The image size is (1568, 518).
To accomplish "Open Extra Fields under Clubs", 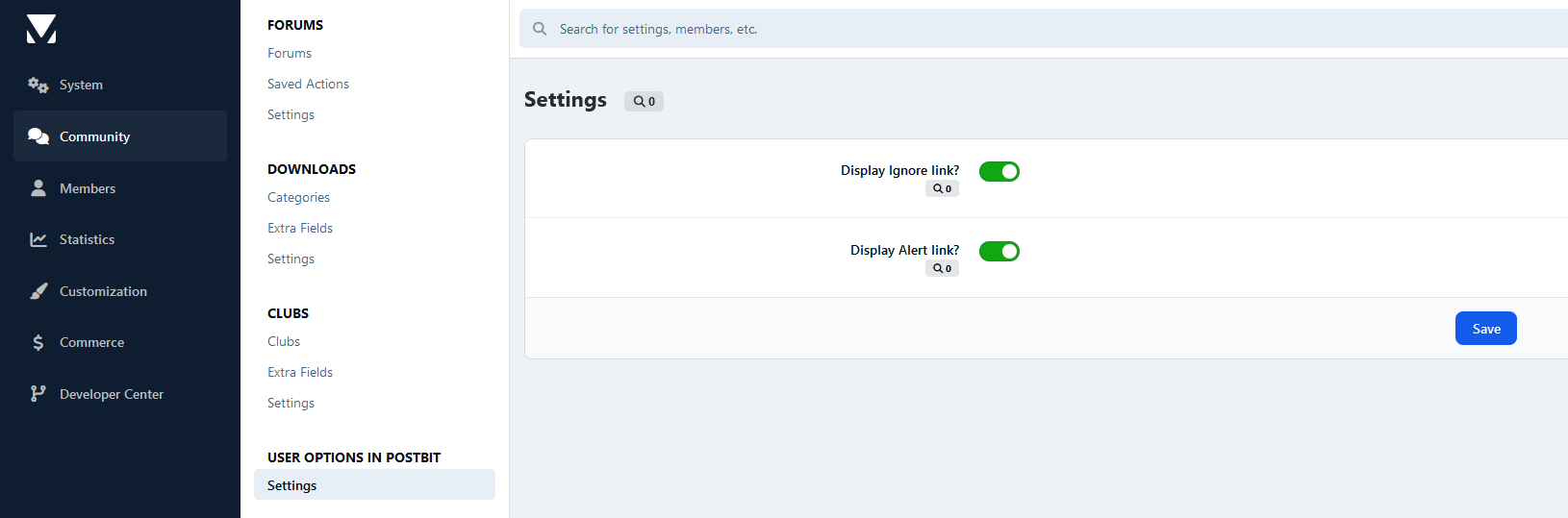I will 300,372.
